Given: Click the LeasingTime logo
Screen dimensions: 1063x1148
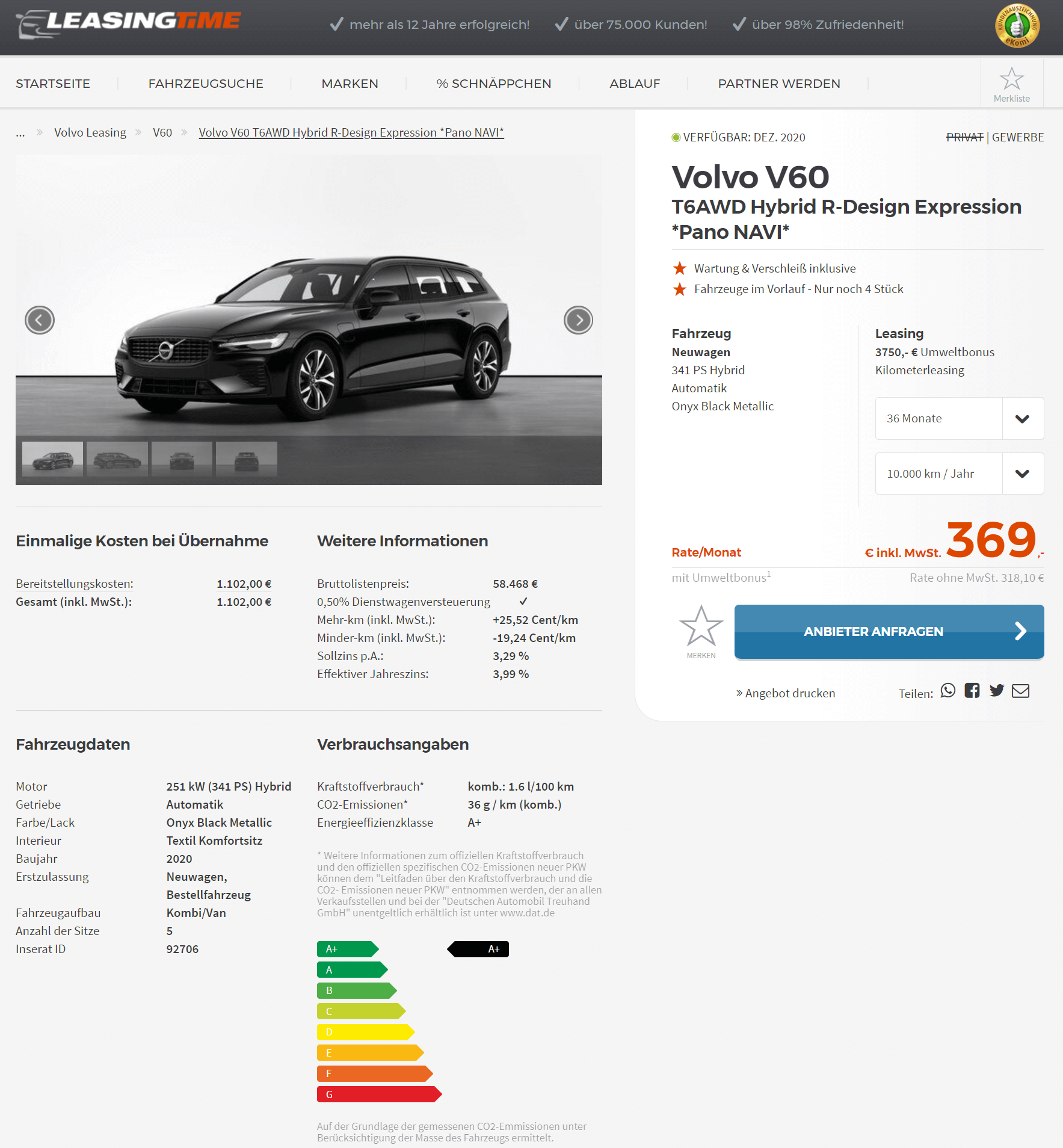Looking at the screenshot, I should 128,24.
